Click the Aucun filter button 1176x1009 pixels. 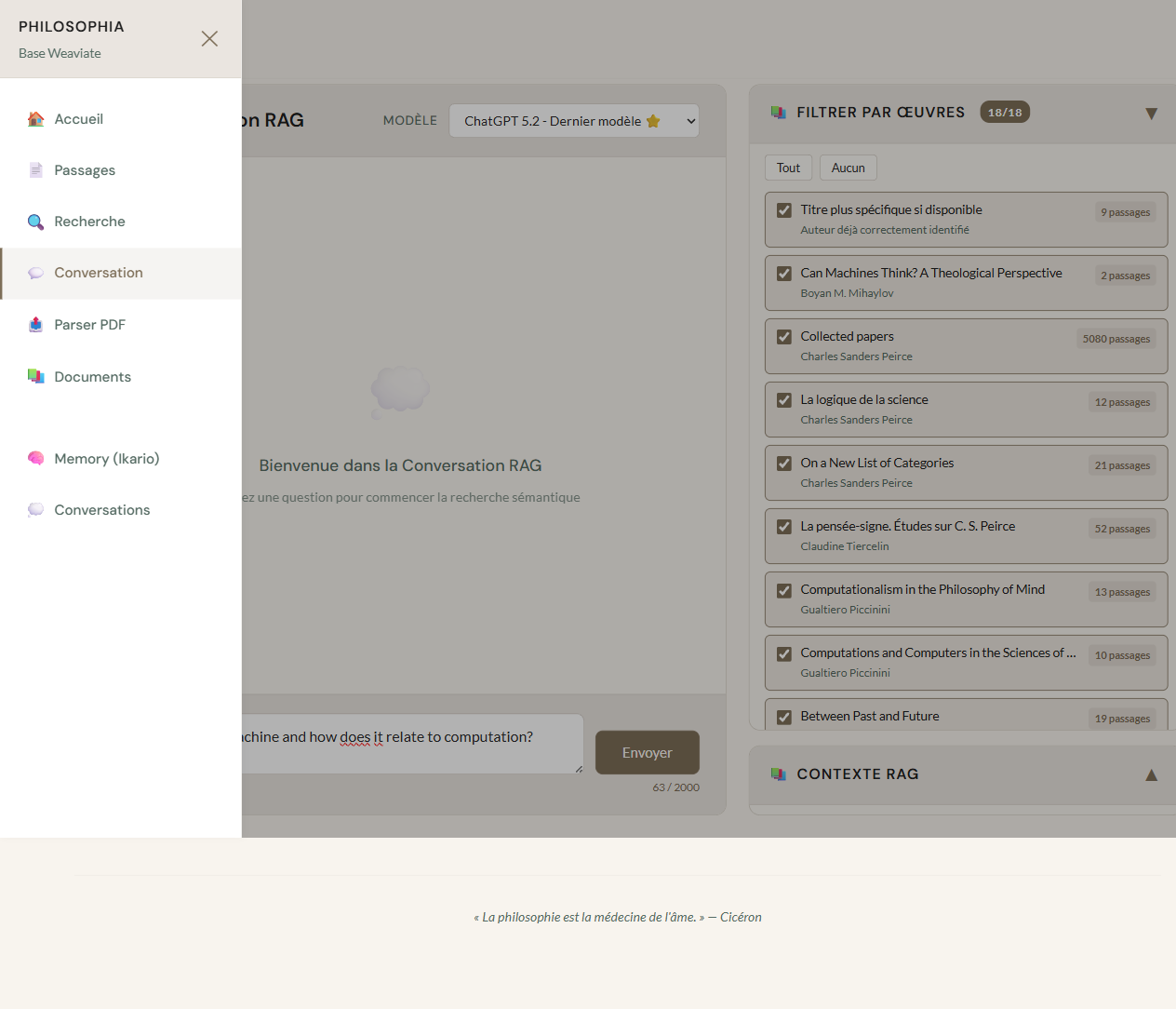(x=848, y=168)
